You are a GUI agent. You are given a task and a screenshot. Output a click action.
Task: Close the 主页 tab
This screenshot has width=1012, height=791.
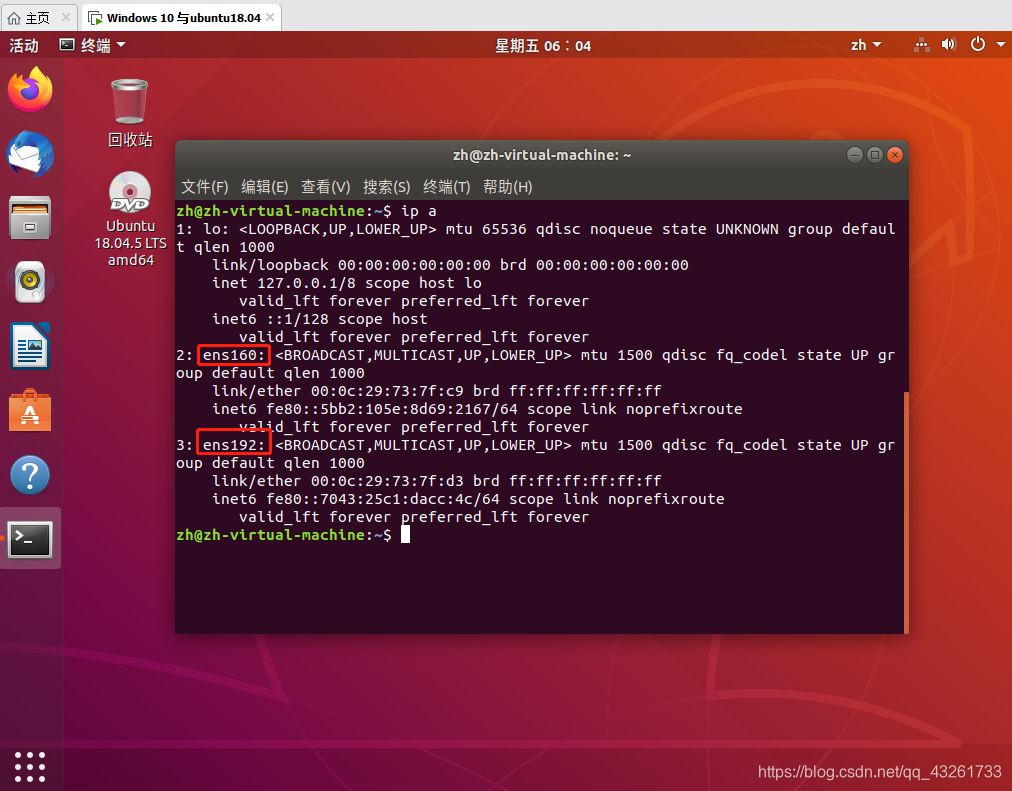tap(66, 17)
